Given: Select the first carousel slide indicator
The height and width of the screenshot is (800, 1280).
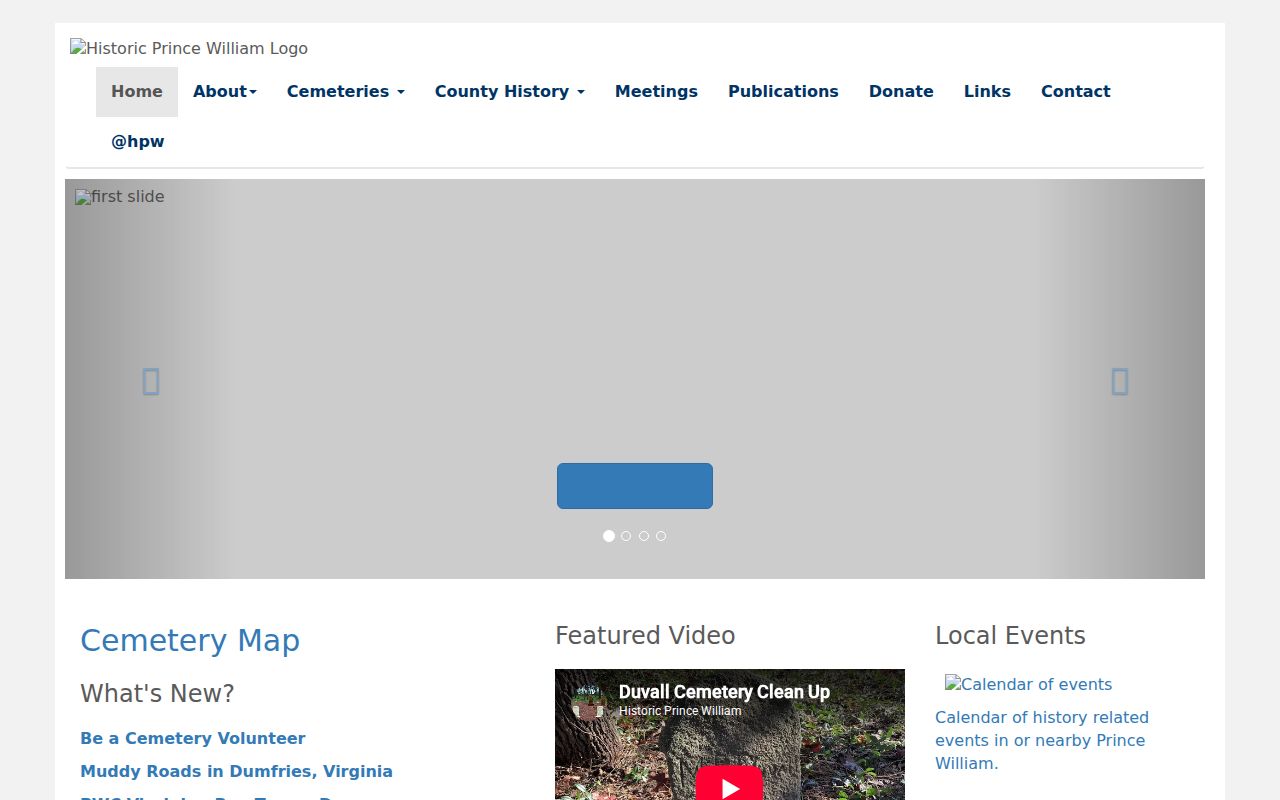Looking at the screenshot, I should 609,536.
